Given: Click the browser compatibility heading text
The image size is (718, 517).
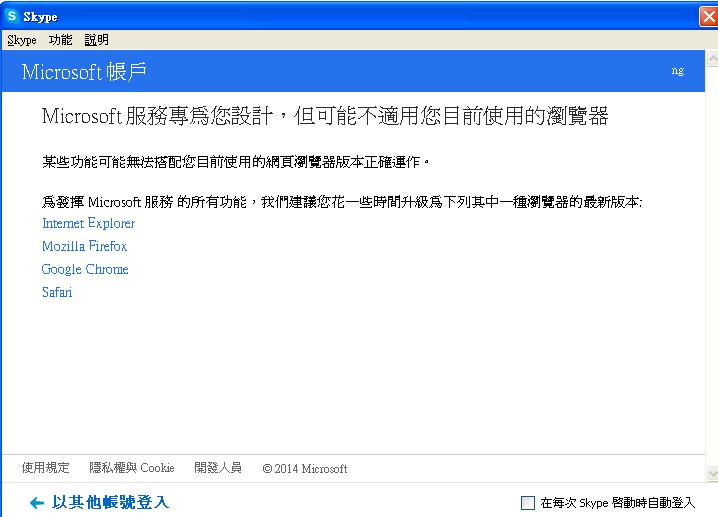Looking at the screenshot, I should [325, 116].
